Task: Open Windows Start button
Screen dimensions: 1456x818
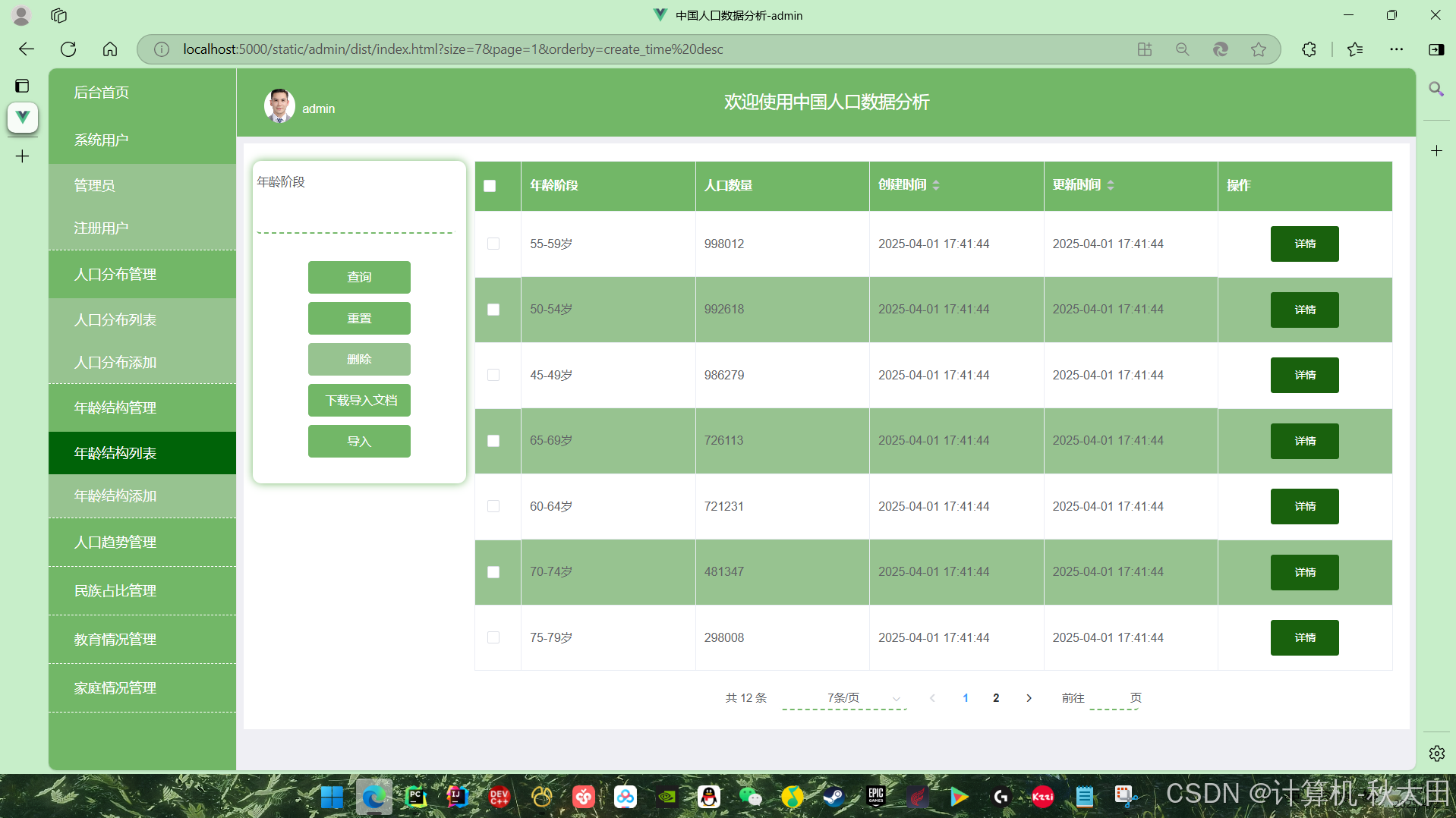Action: [332, 797]
